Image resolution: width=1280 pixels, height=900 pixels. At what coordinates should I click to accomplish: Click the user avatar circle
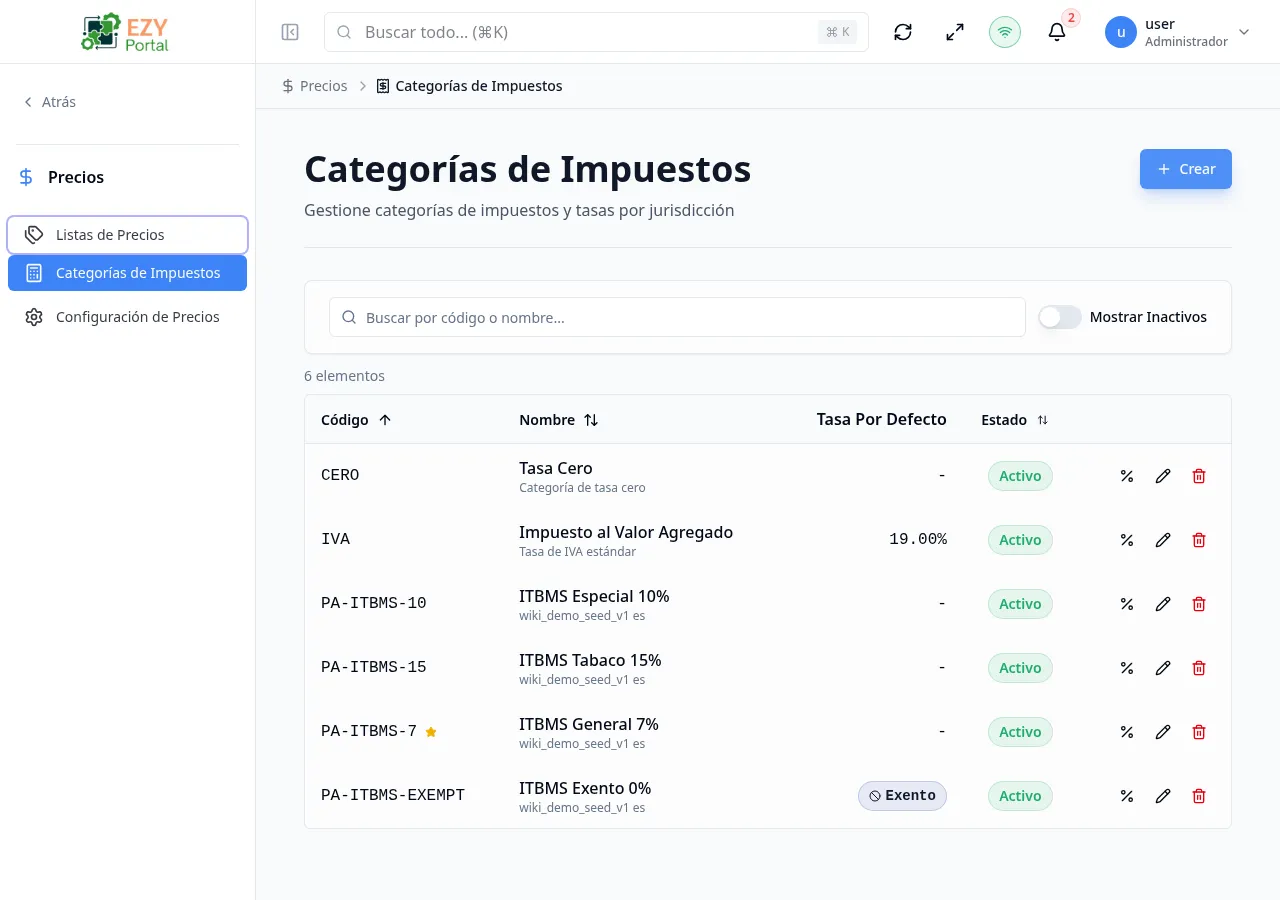coord(1121,32)
